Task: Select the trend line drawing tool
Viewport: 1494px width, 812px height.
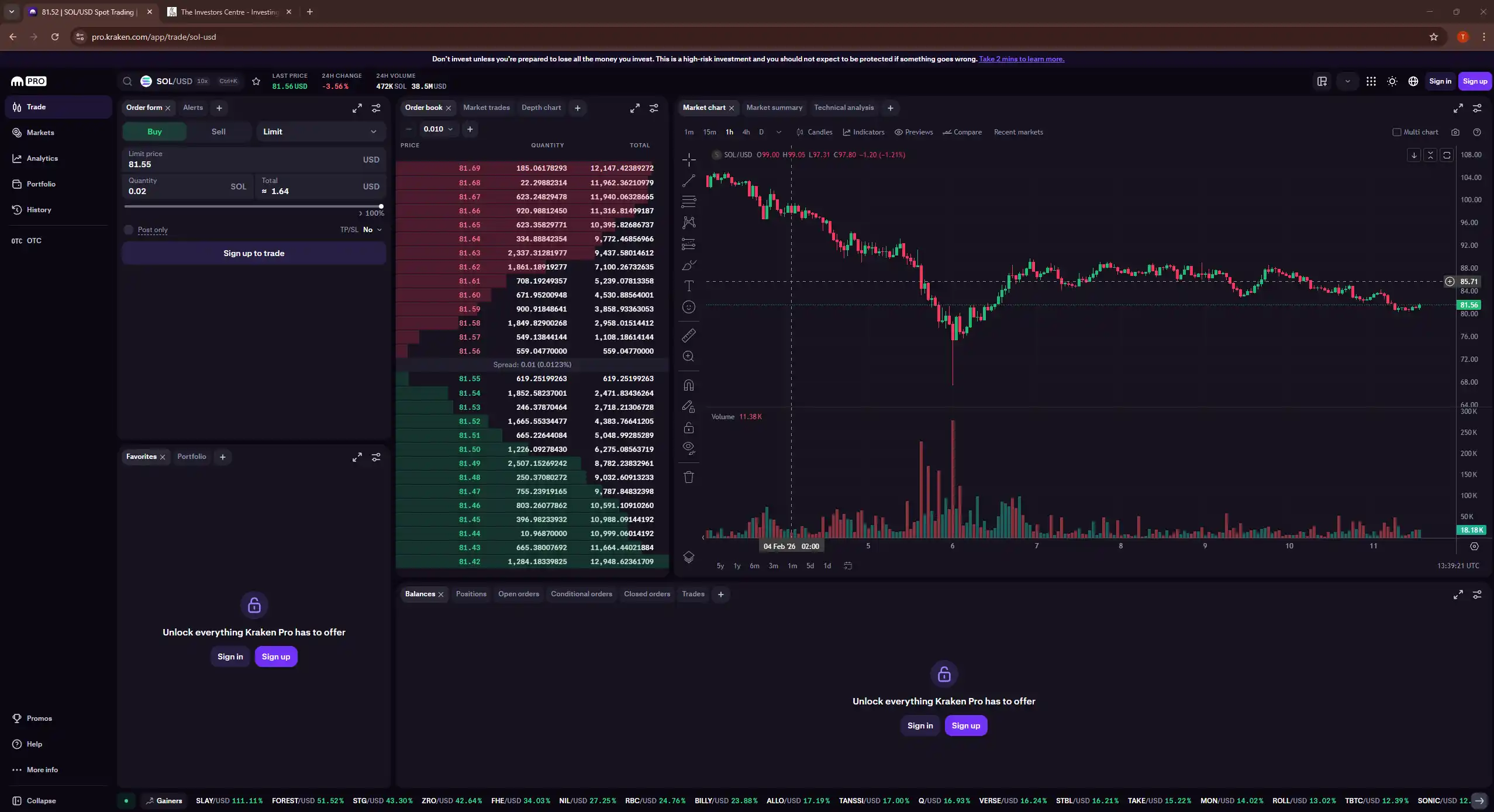Action: [689, 181]
